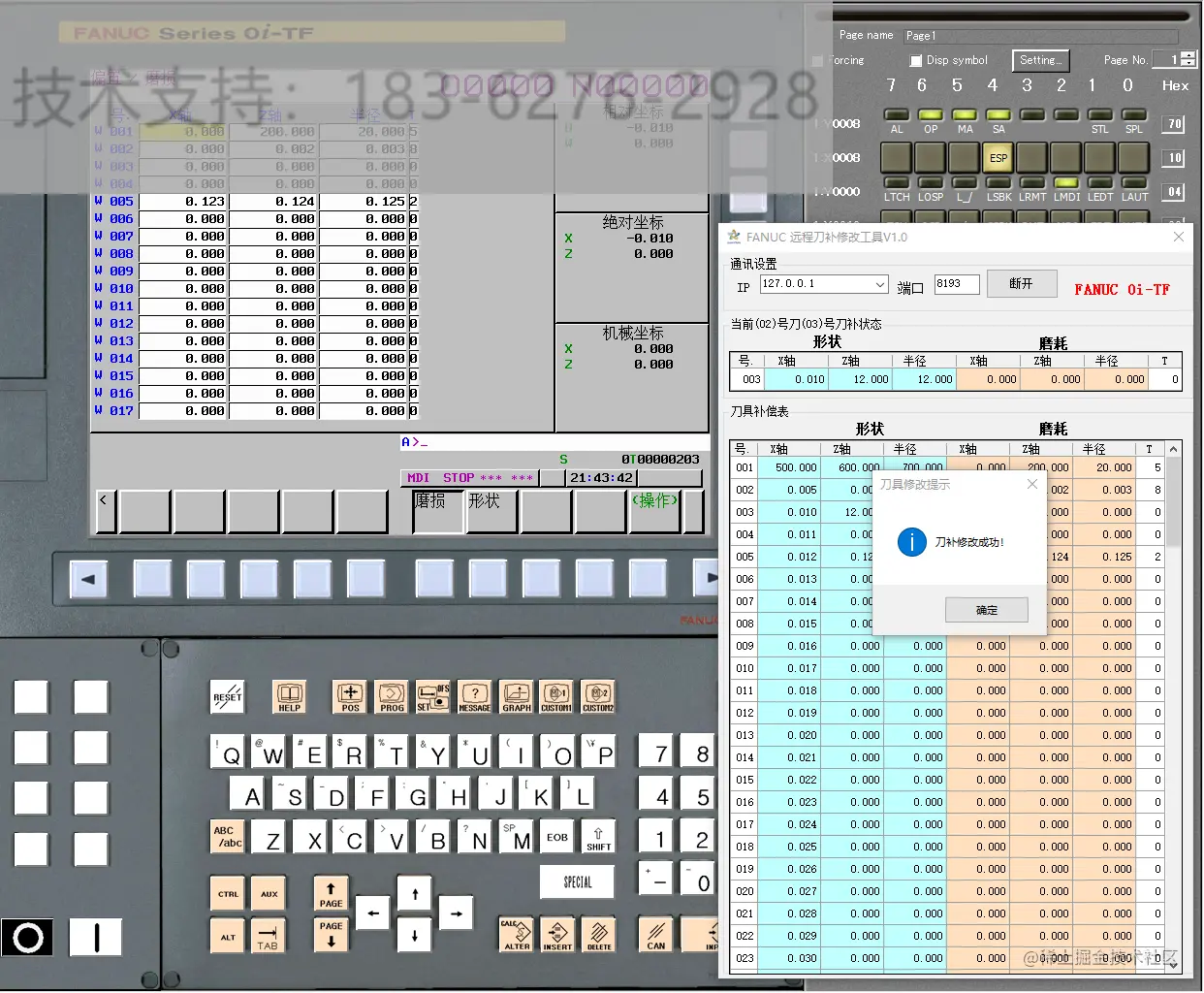
Task: Click the PAGE up key
Action: pos(331,893)
